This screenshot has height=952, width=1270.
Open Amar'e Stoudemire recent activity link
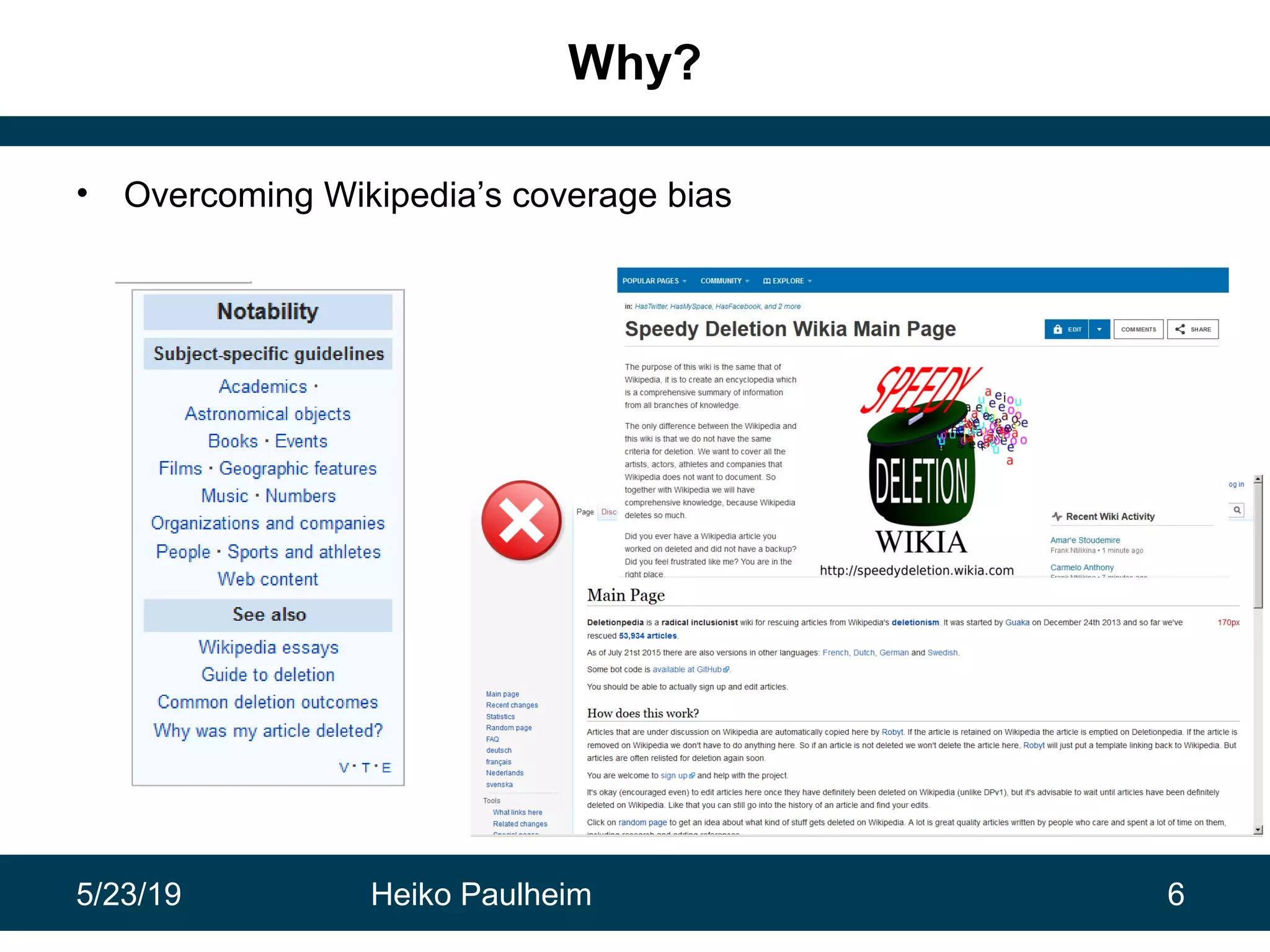tap(1085, 540)
